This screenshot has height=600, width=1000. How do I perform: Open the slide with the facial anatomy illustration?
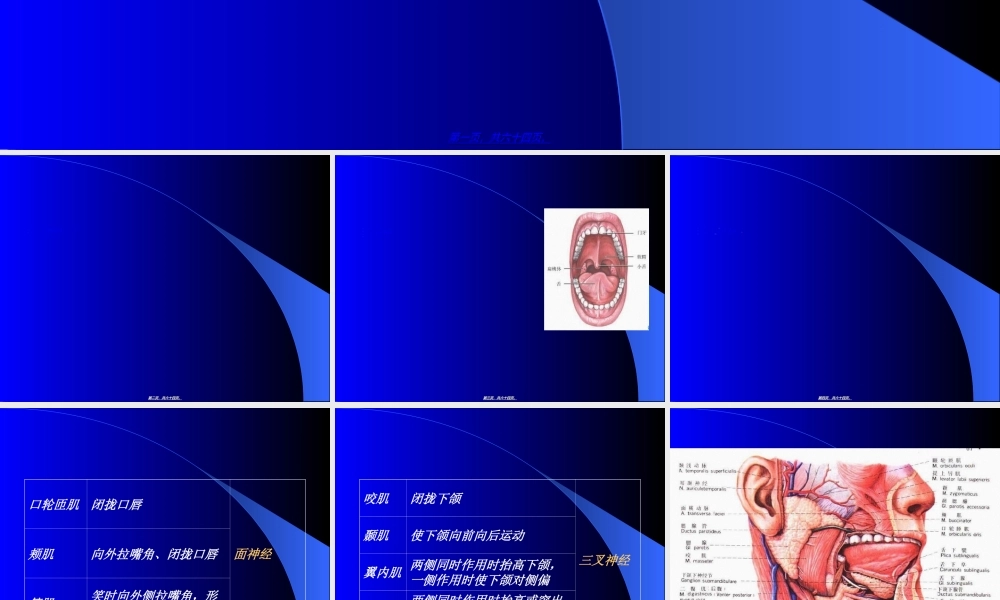(835, 504)
